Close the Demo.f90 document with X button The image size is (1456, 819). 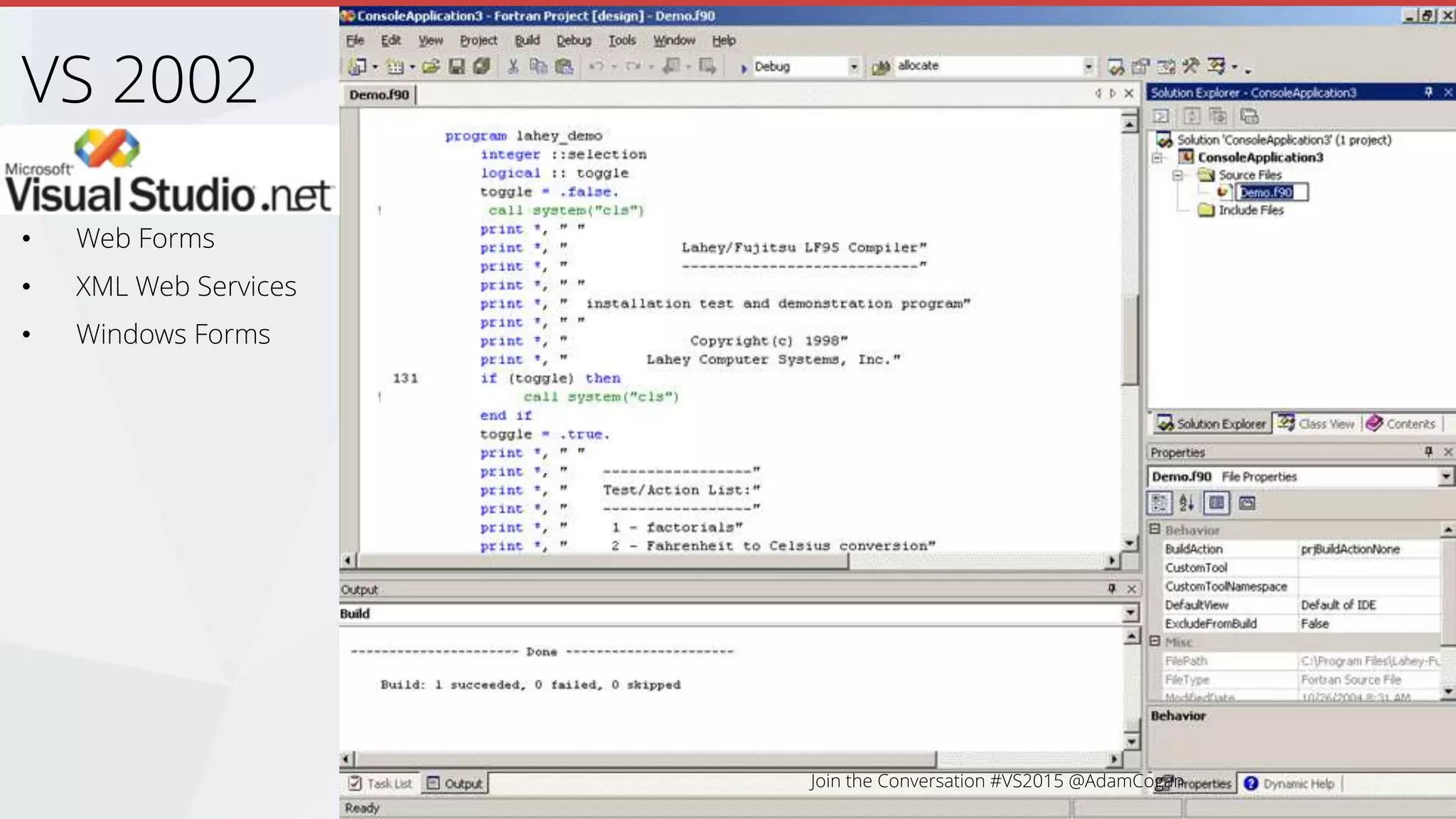click(1129, 94)
